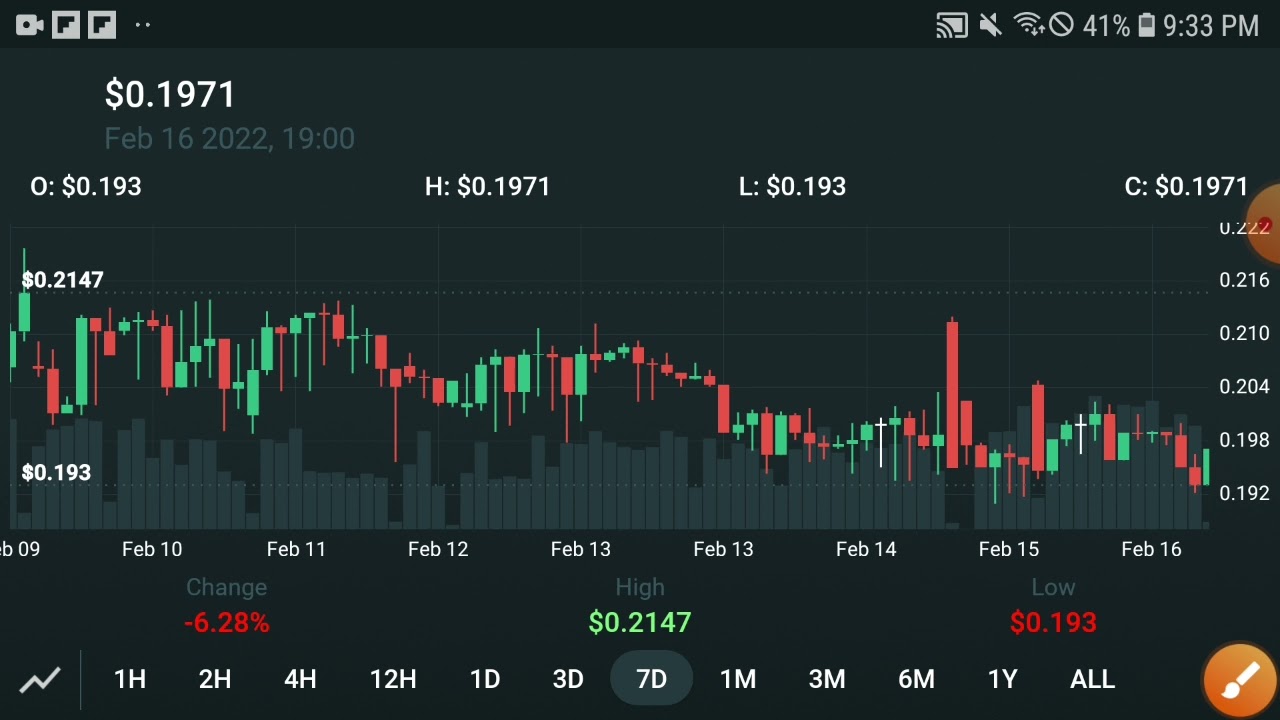Tap the H: $0.1971 high value
The height and width of the screenshot is (720, 1280).
(487, 187)
